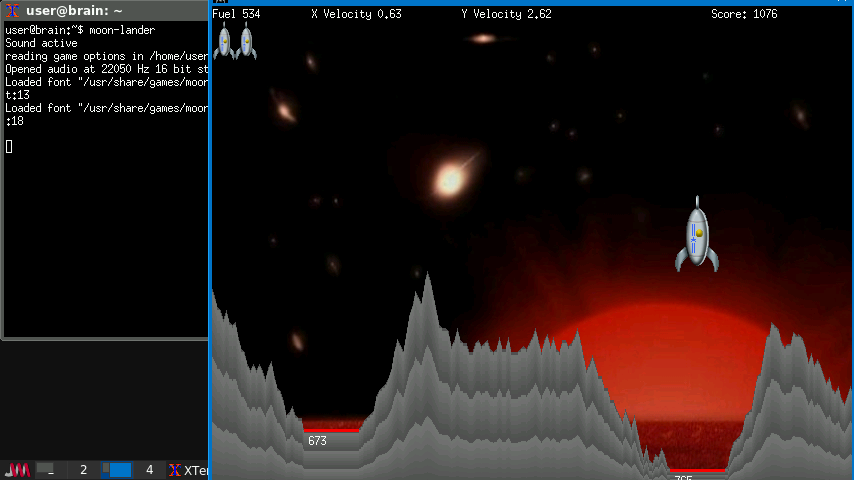
Task: Click the red landing pad labeled 673
Action: (332, 429)
